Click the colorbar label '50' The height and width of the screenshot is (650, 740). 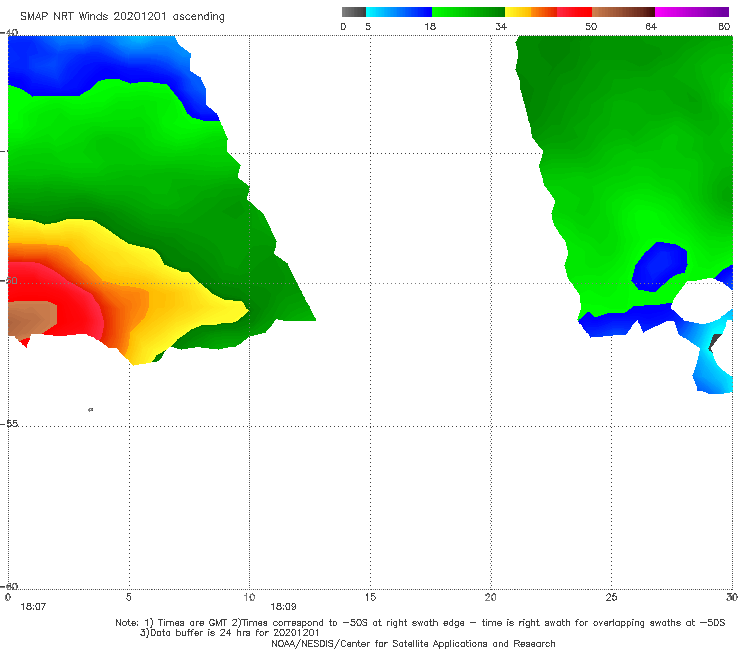[x=591, y=27]
